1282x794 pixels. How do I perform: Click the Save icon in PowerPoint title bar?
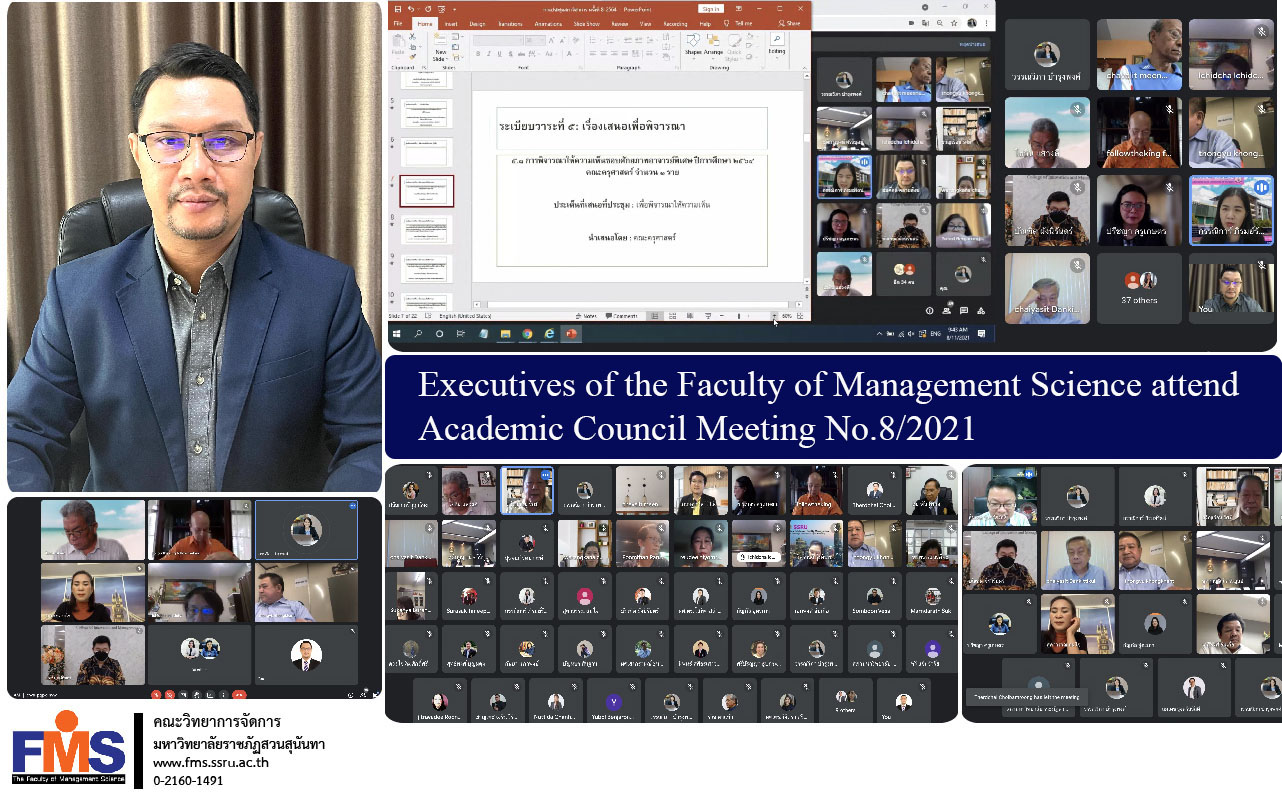pos(397,9)
